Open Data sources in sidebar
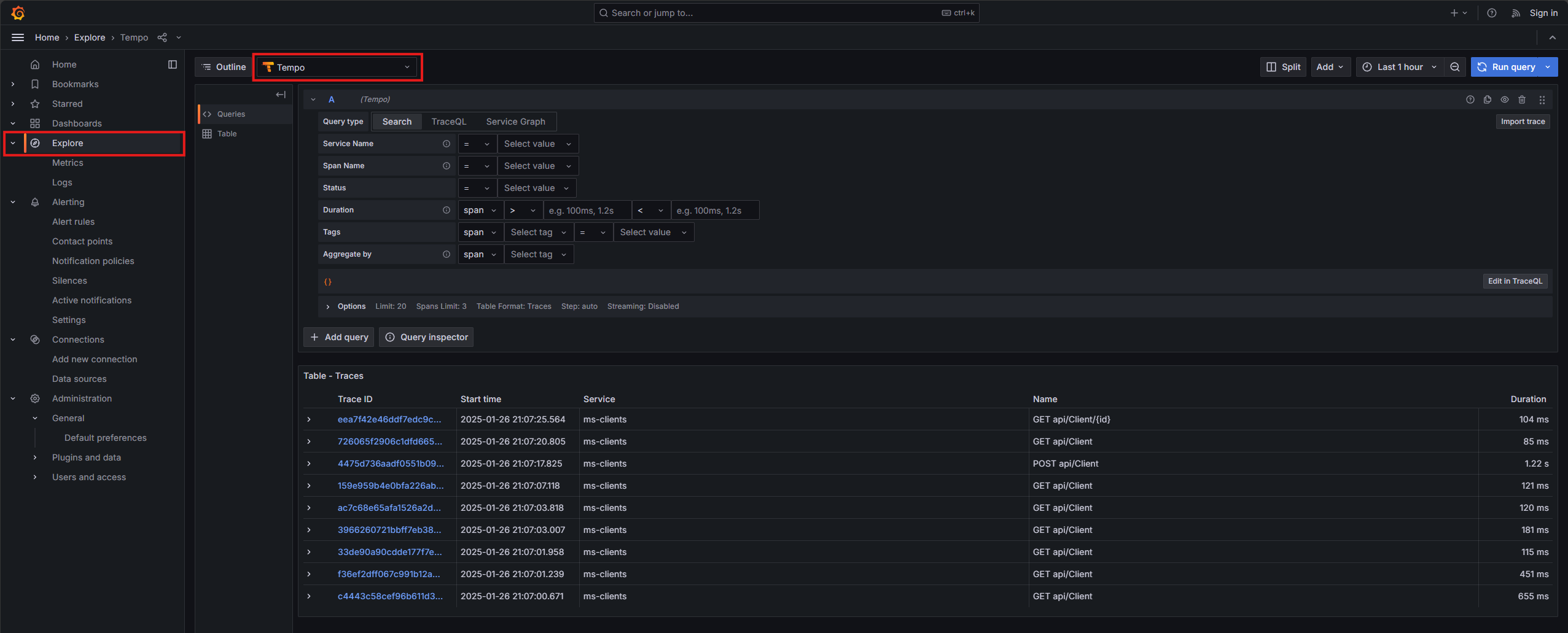 point(79,379)
